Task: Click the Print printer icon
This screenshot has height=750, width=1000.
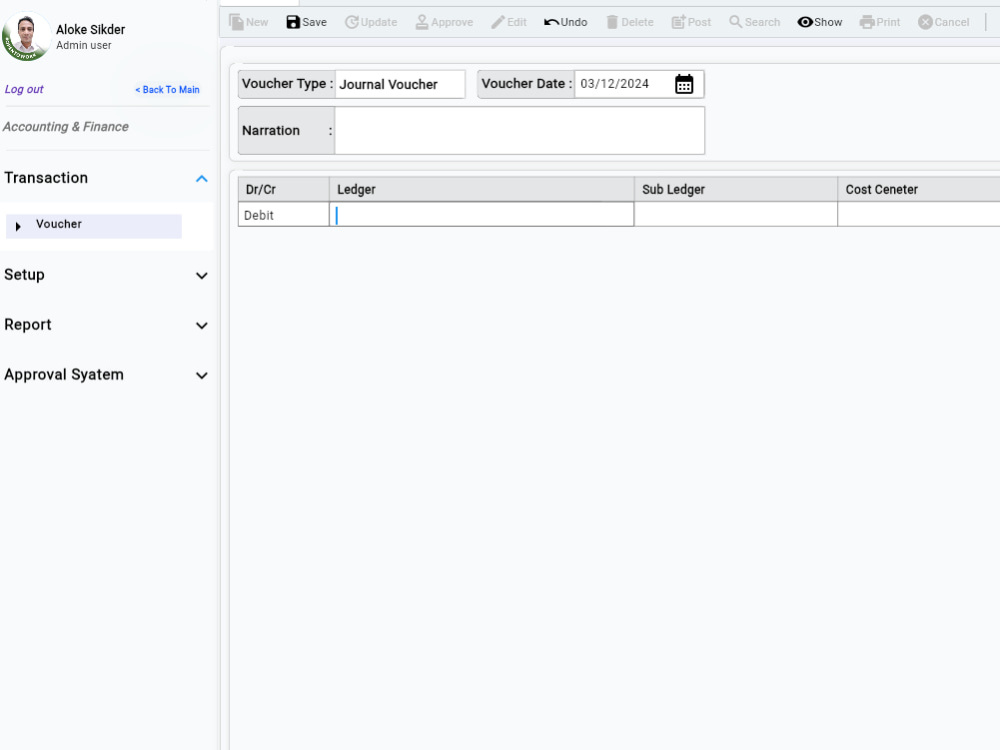Action: click(x=867, y=22)
